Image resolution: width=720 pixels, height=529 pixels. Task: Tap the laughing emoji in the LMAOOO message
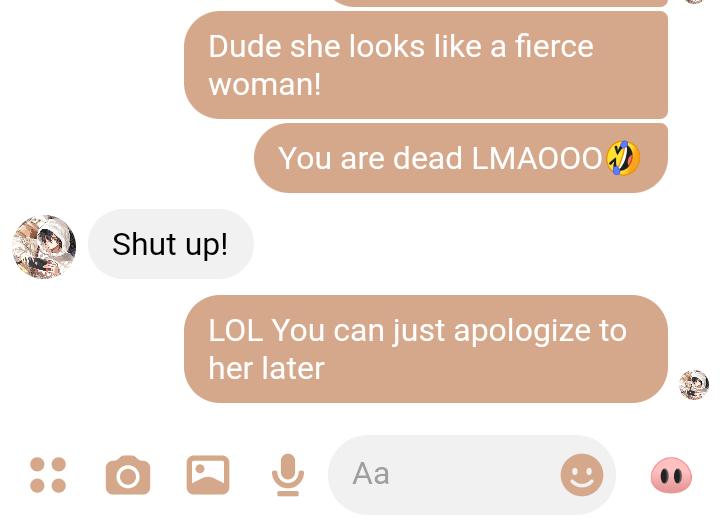(x=623, y=158)
